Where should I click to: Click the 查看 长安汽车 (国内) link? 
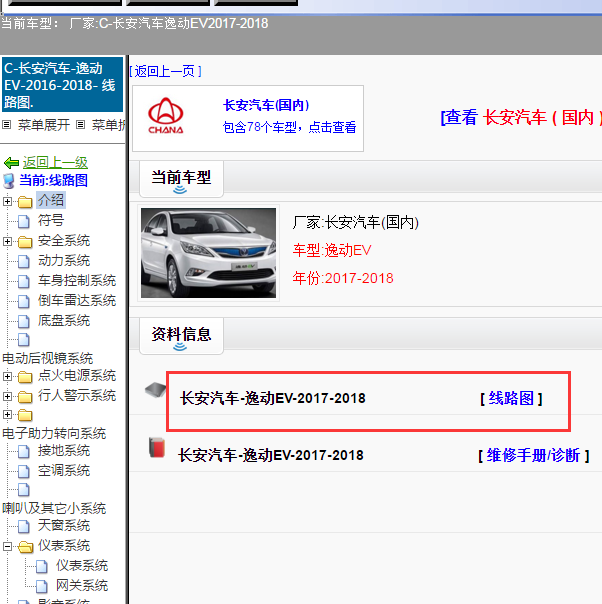point(521,117)
